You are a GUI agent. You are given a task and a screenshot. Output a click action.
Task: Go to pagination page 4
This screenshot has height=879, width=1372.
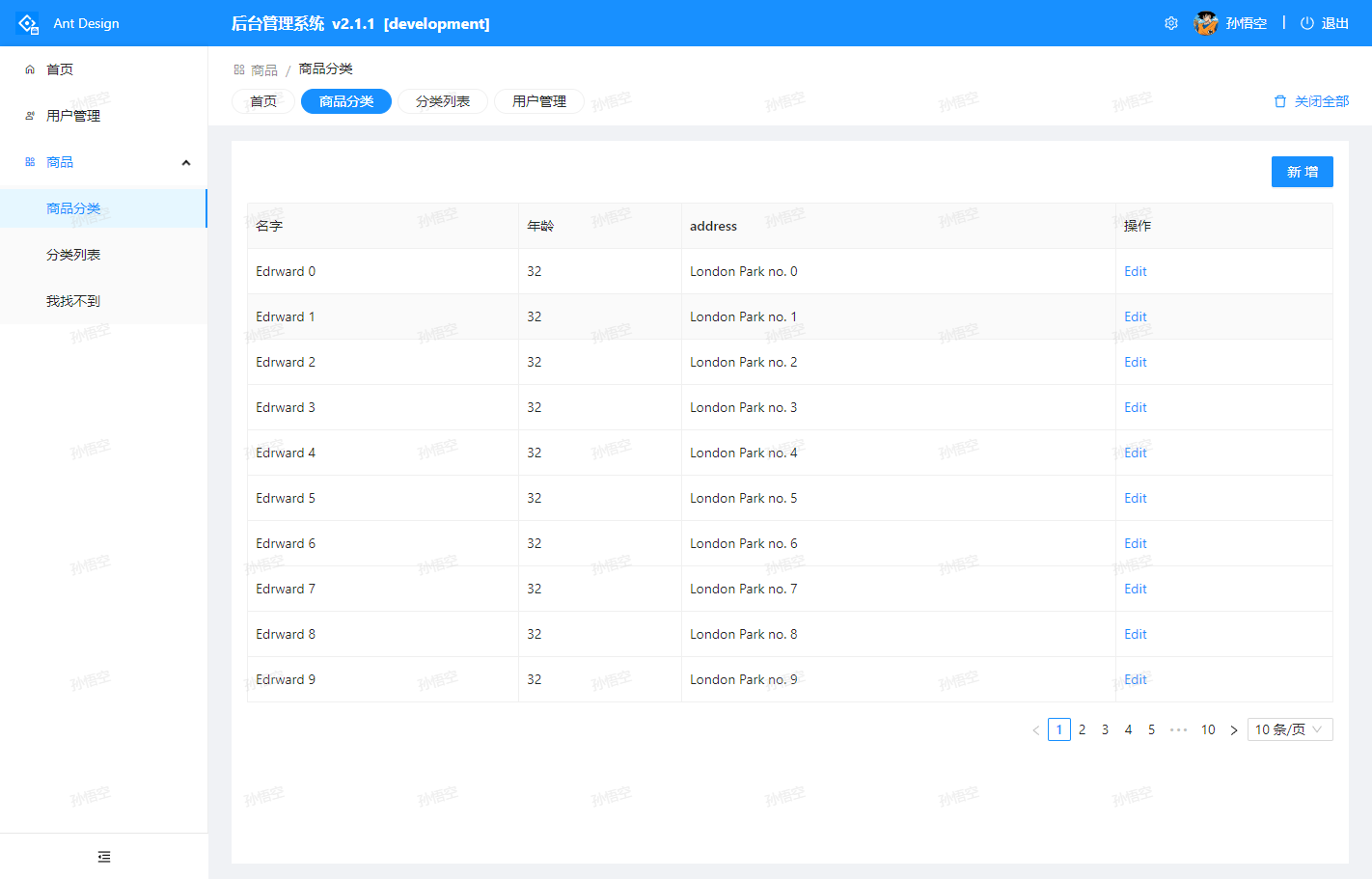pos(1129,729)
